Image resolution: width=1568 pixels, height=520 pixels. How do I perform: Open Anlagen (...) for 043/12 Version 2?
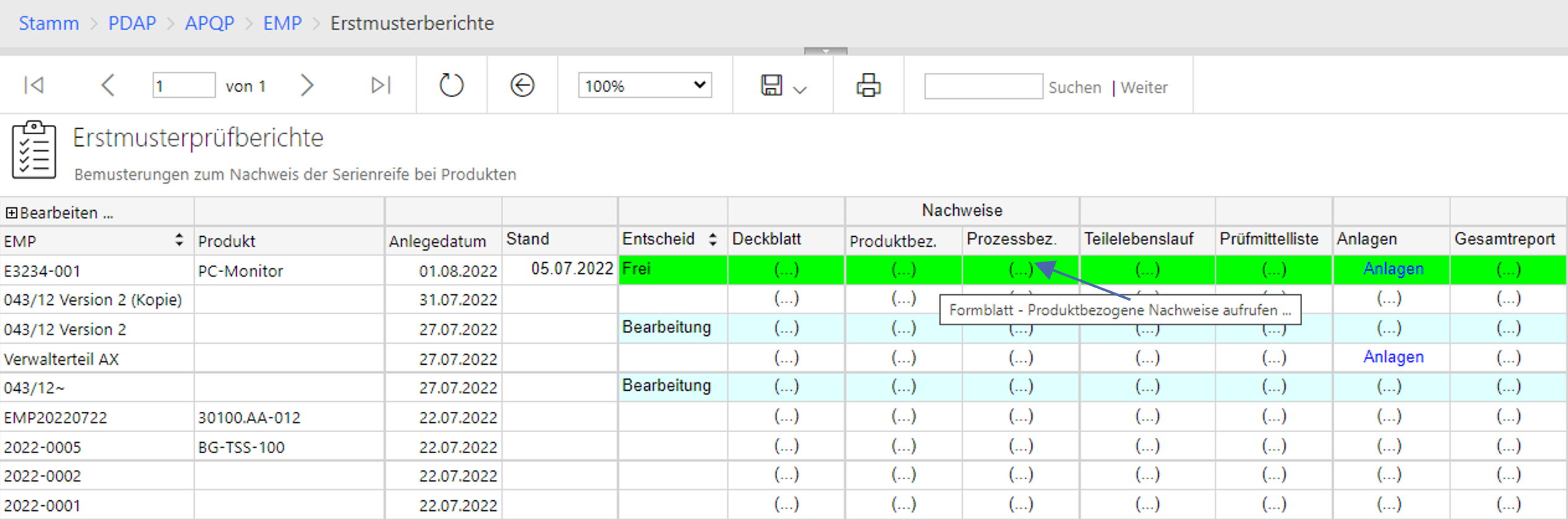1389,328
